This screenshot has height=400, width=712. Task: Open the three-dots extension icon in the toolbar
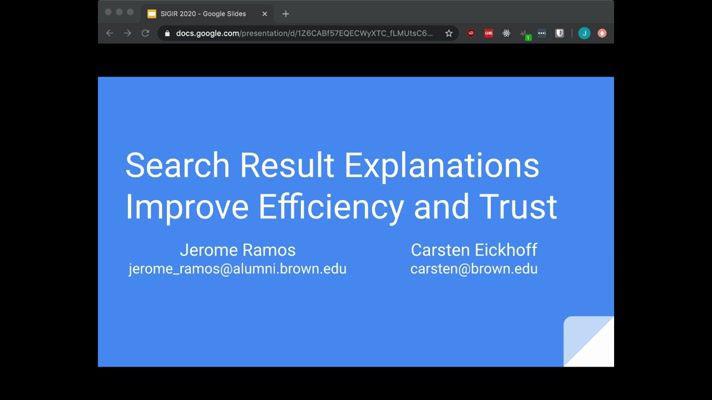coord(542,33)
